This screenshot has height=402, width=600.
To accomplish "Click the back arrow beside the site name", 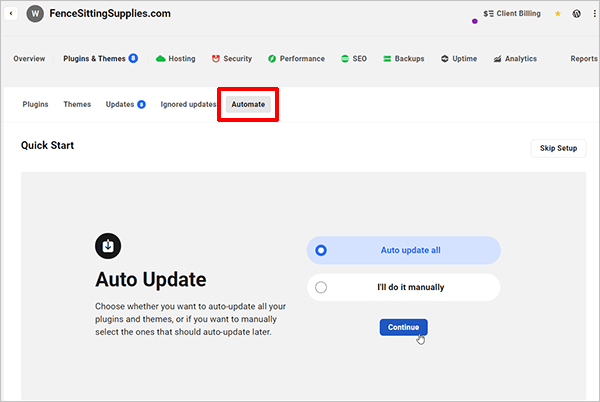I will click(11, 14).
